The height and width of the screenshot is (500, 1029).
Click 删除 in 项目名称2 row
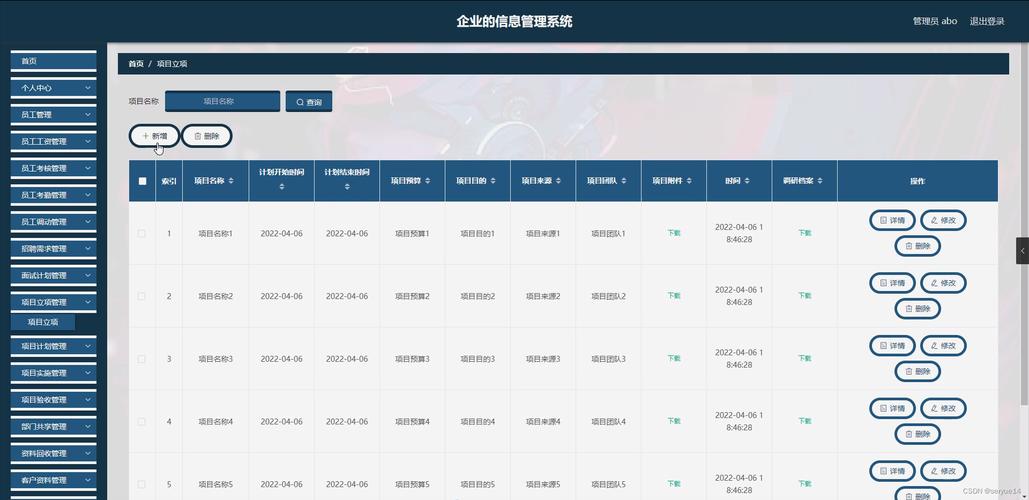917,308
